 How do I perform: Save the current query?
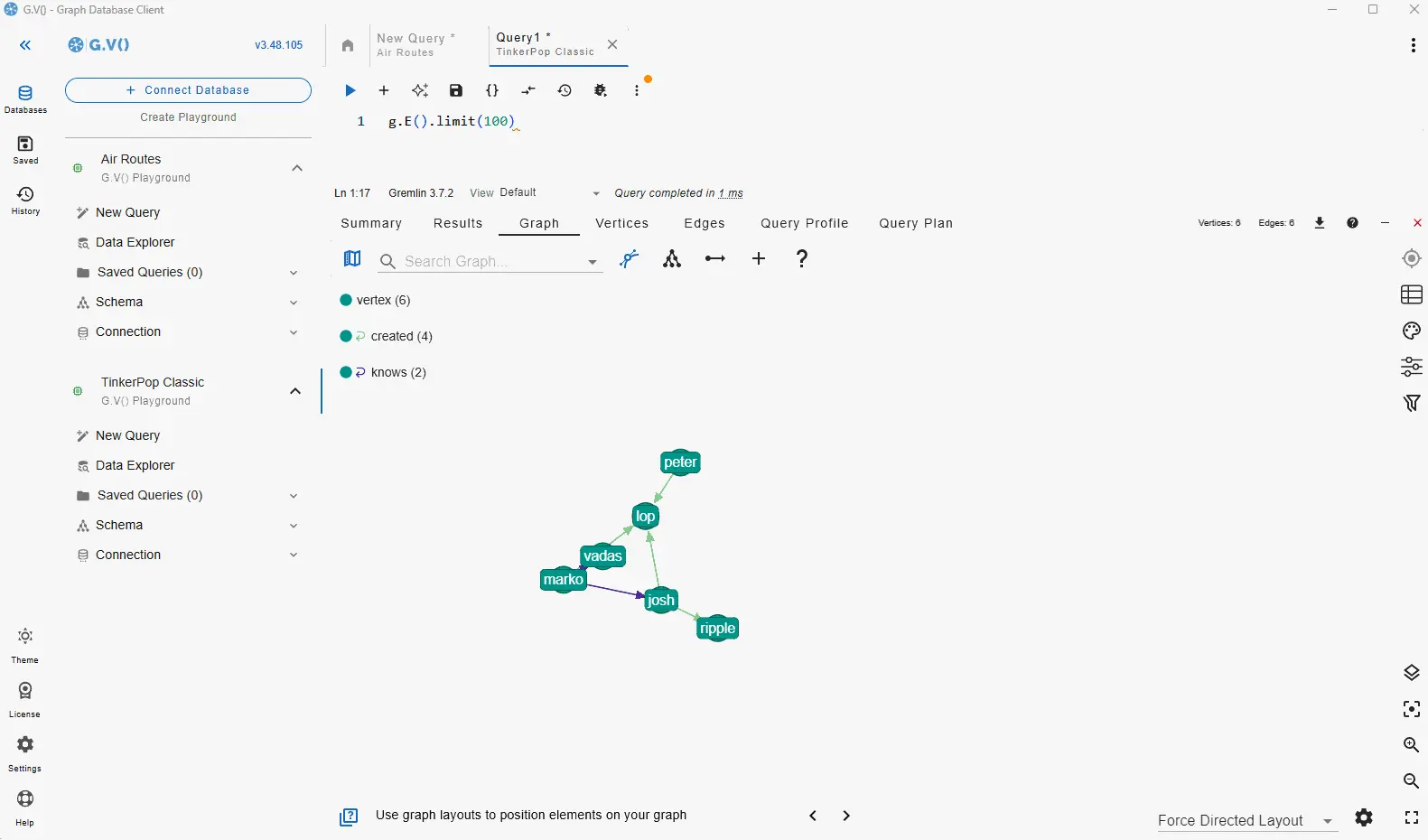(x=456, y=90)
